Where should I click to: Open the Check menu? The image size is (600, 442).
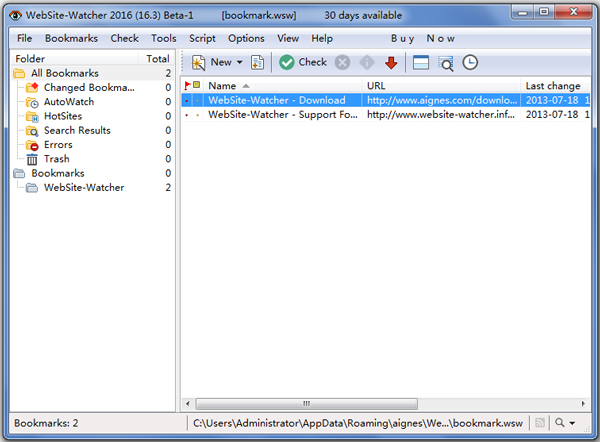(125, 39)
